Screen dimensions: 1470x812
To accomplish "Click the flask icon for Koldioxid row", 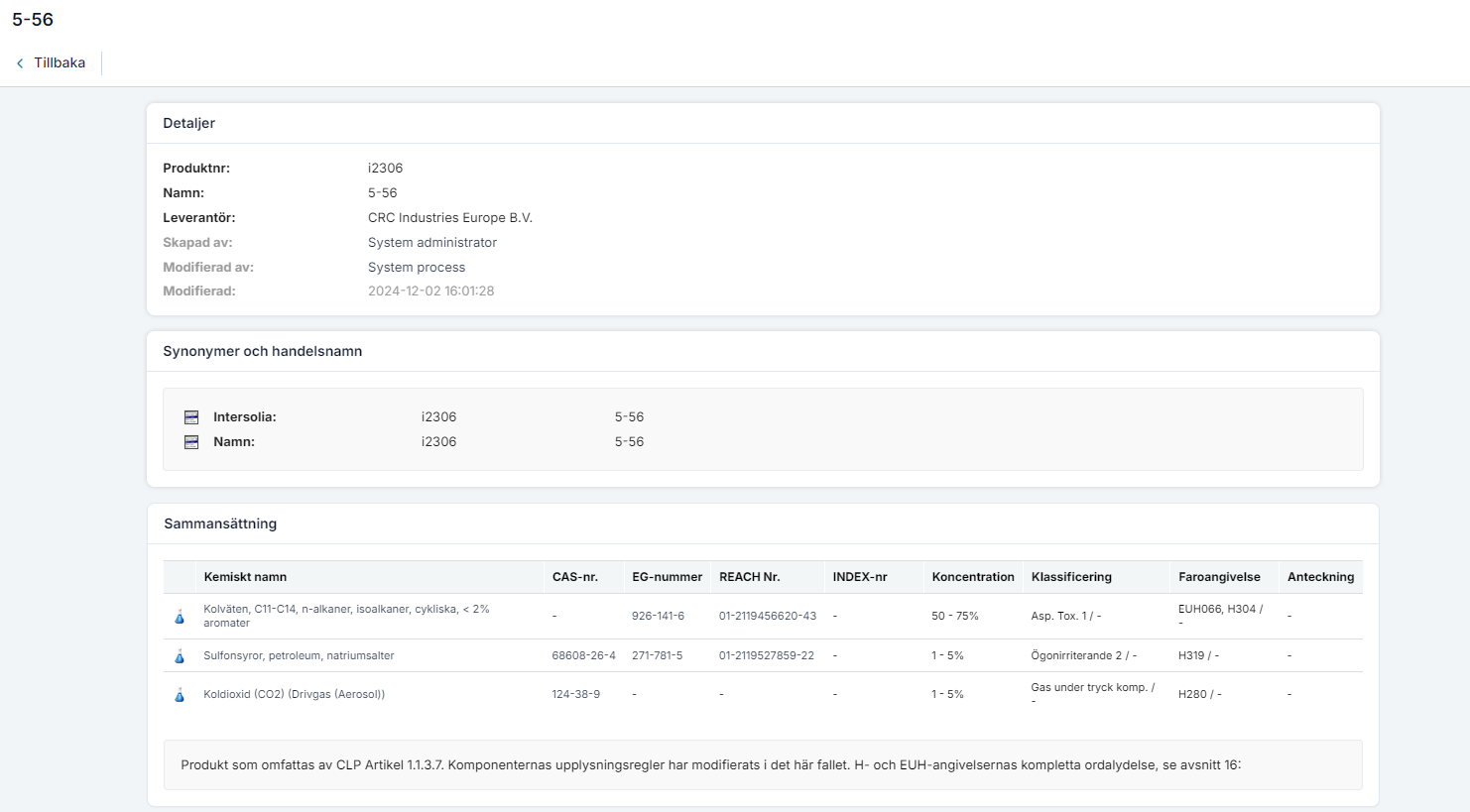I will (180, 695).
